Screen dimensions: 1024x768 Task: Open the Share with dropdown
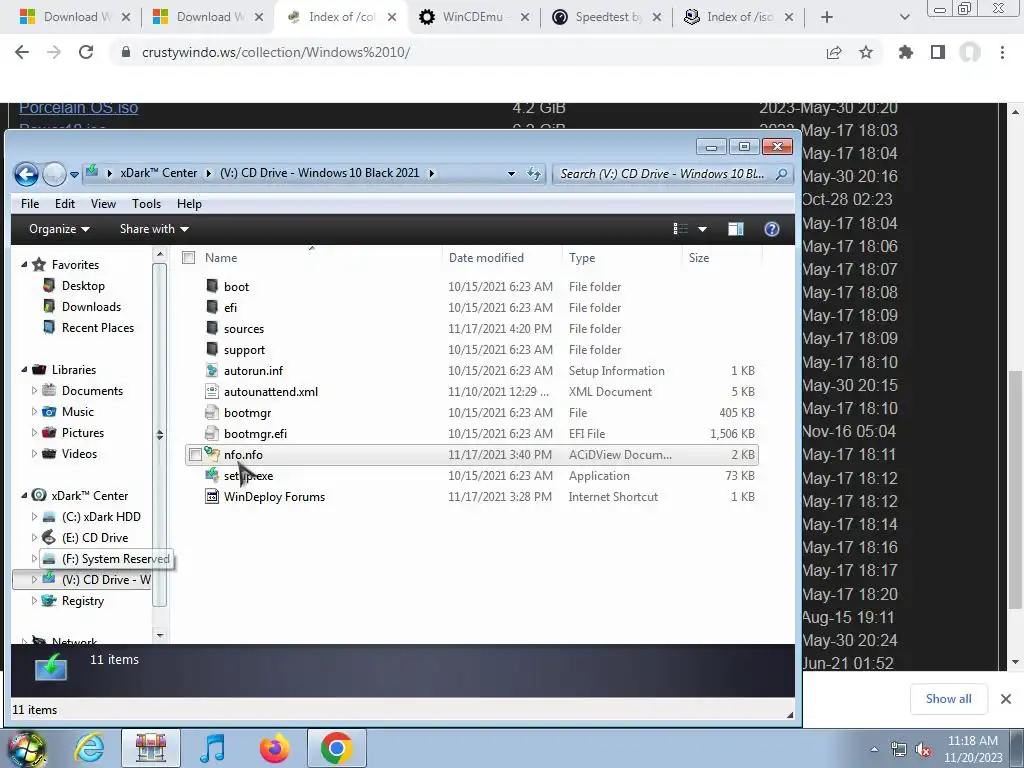154,229
